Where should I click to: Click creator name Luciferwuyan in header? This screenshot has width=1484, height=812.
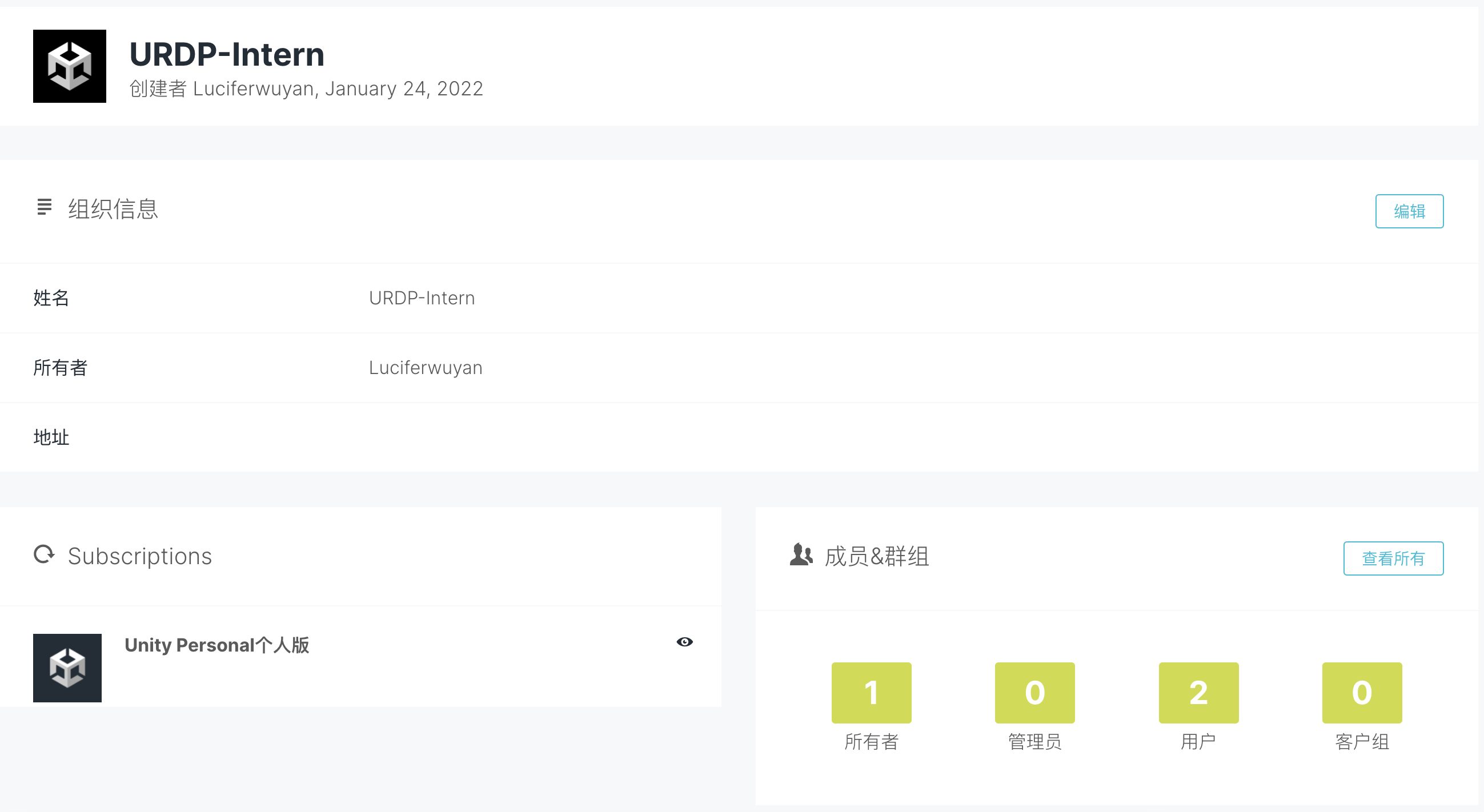point(254,89)
